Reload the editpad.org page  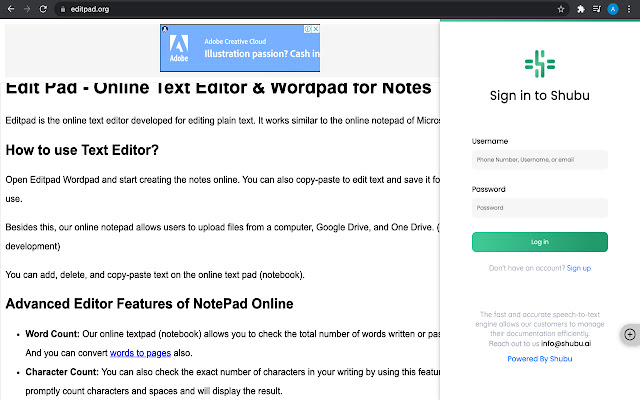[x=43, y=9]
